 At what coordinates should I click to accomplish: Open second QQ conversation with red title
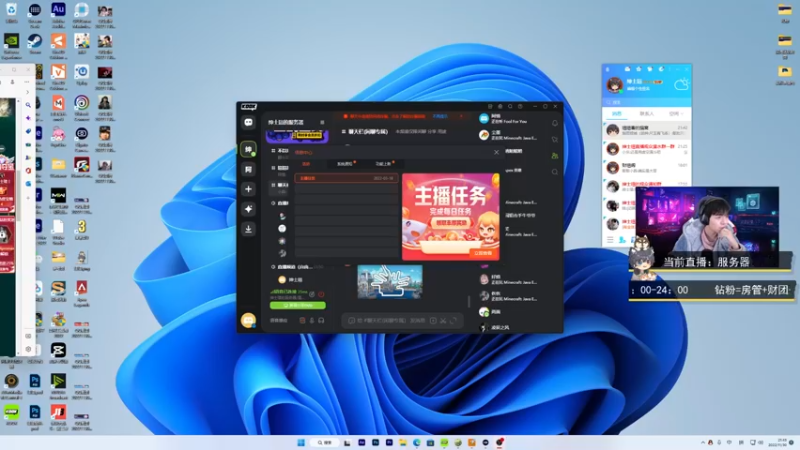pyautogui.click(x=647, y=149)
